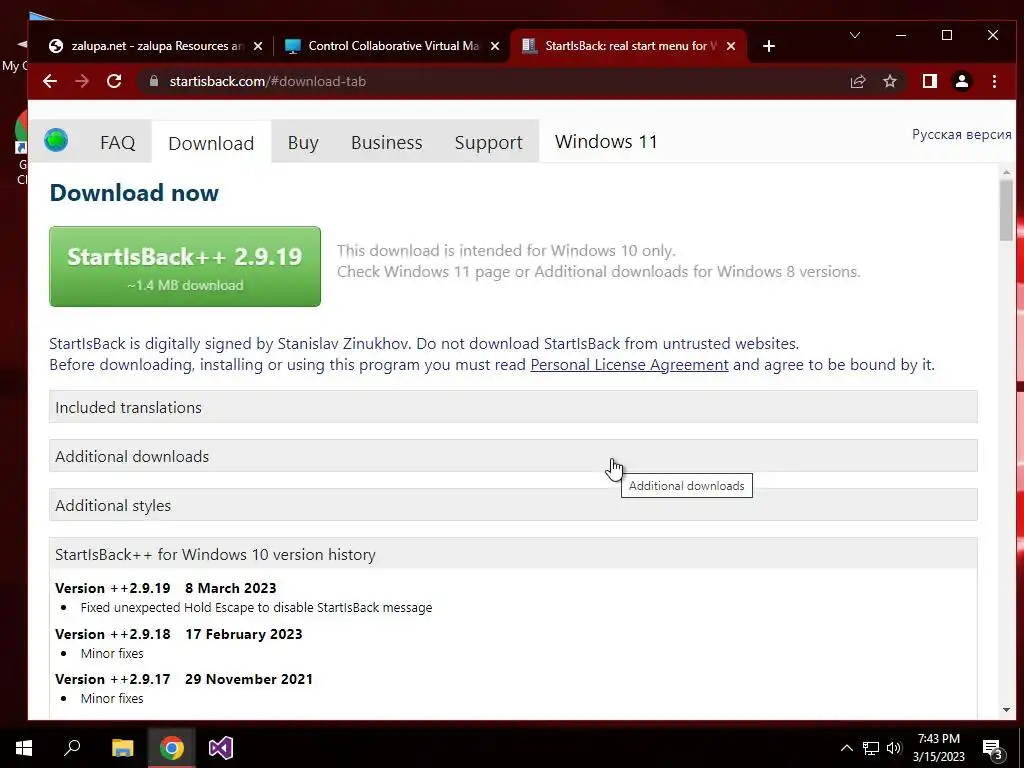Share this page icon in address bar
The image size is (1024, 768).
coord(857,82)
